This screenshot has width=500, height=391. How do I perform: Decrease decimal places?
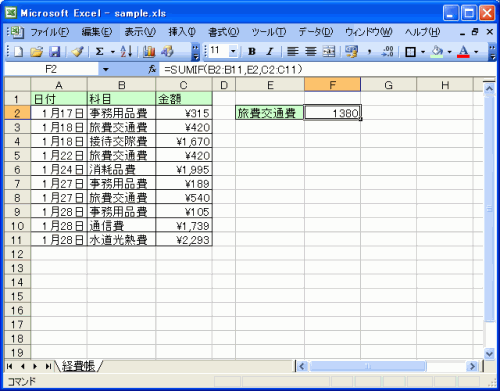388,52
